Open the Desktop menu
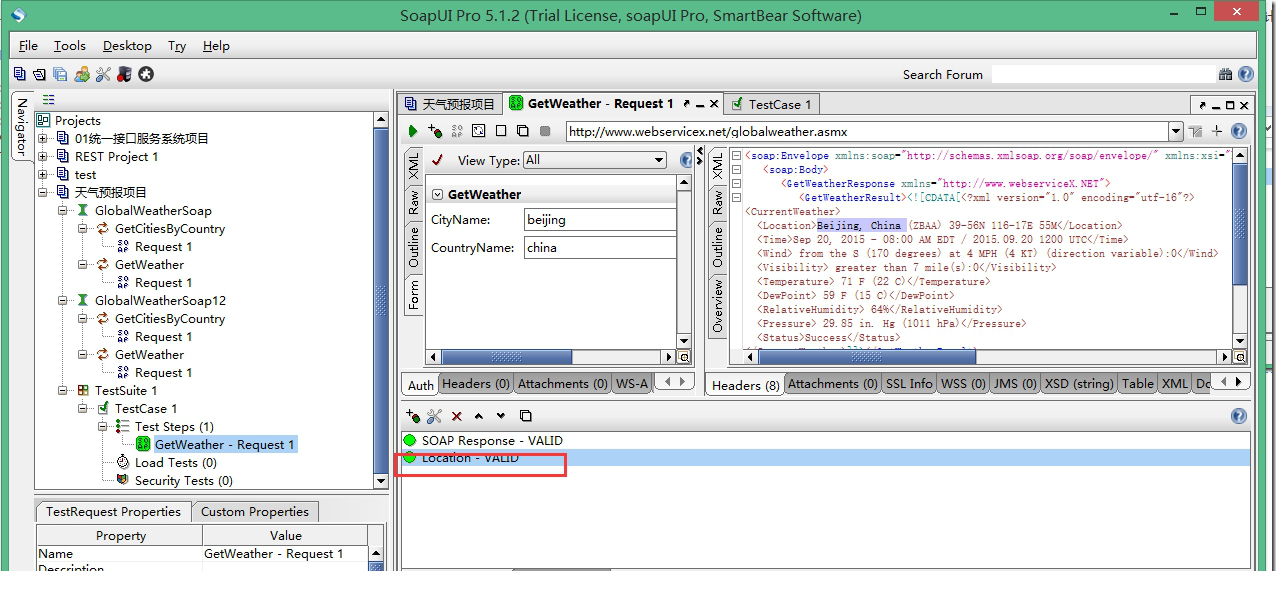This screenshot has width=1276, height=593. 127,46
